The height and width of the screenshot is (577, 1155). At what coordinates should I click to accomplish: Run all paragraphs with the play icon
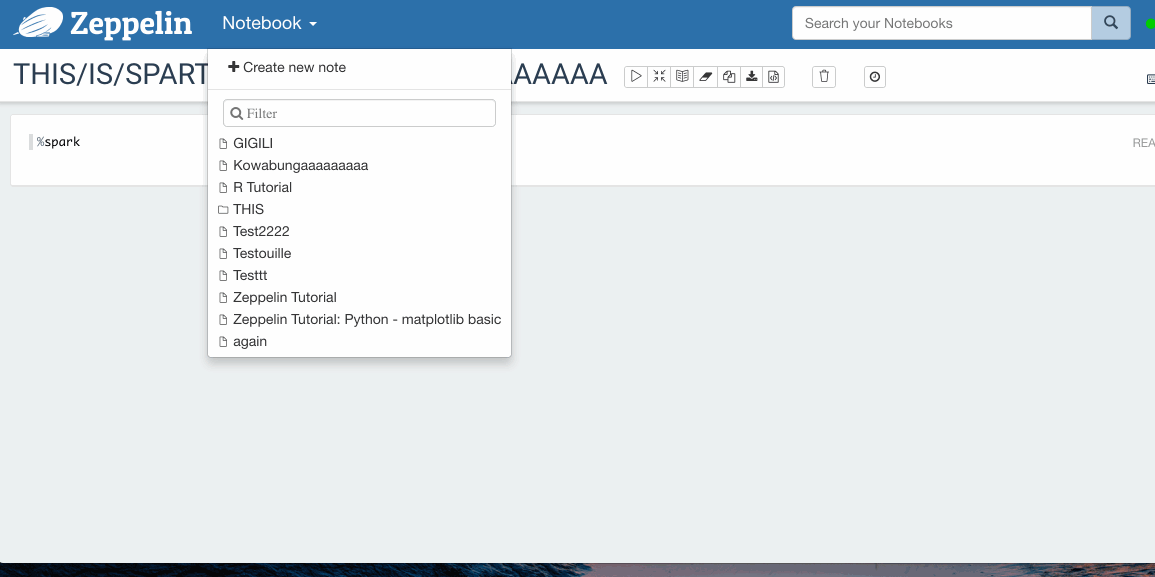click(636, 77)
